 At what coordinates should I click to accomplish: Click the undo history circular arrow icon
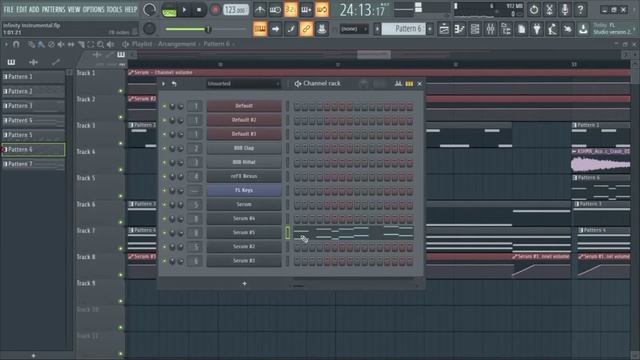pyautogui.click(x=534, y=9)
